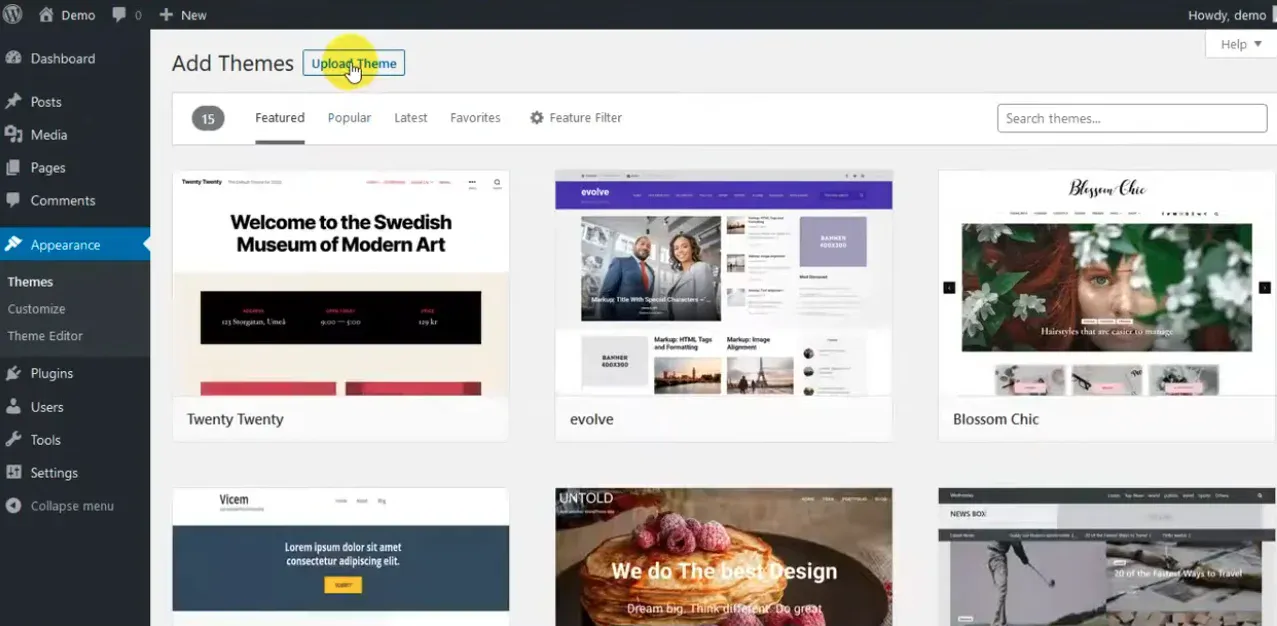Click the Upload Theme button
The height and width of the screenshot is (626, 1277).
(x=354, y=63)
